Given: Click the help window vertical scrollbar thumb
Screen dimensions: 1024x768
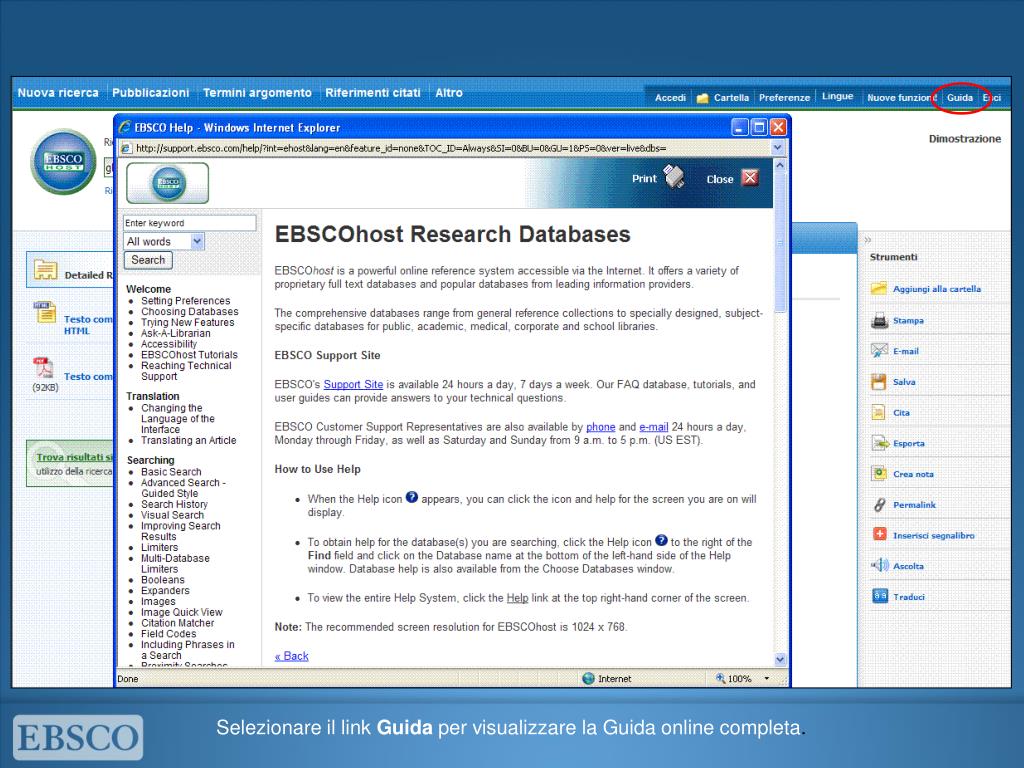Looking at the screenshot, I should click(x=780, y=243).
